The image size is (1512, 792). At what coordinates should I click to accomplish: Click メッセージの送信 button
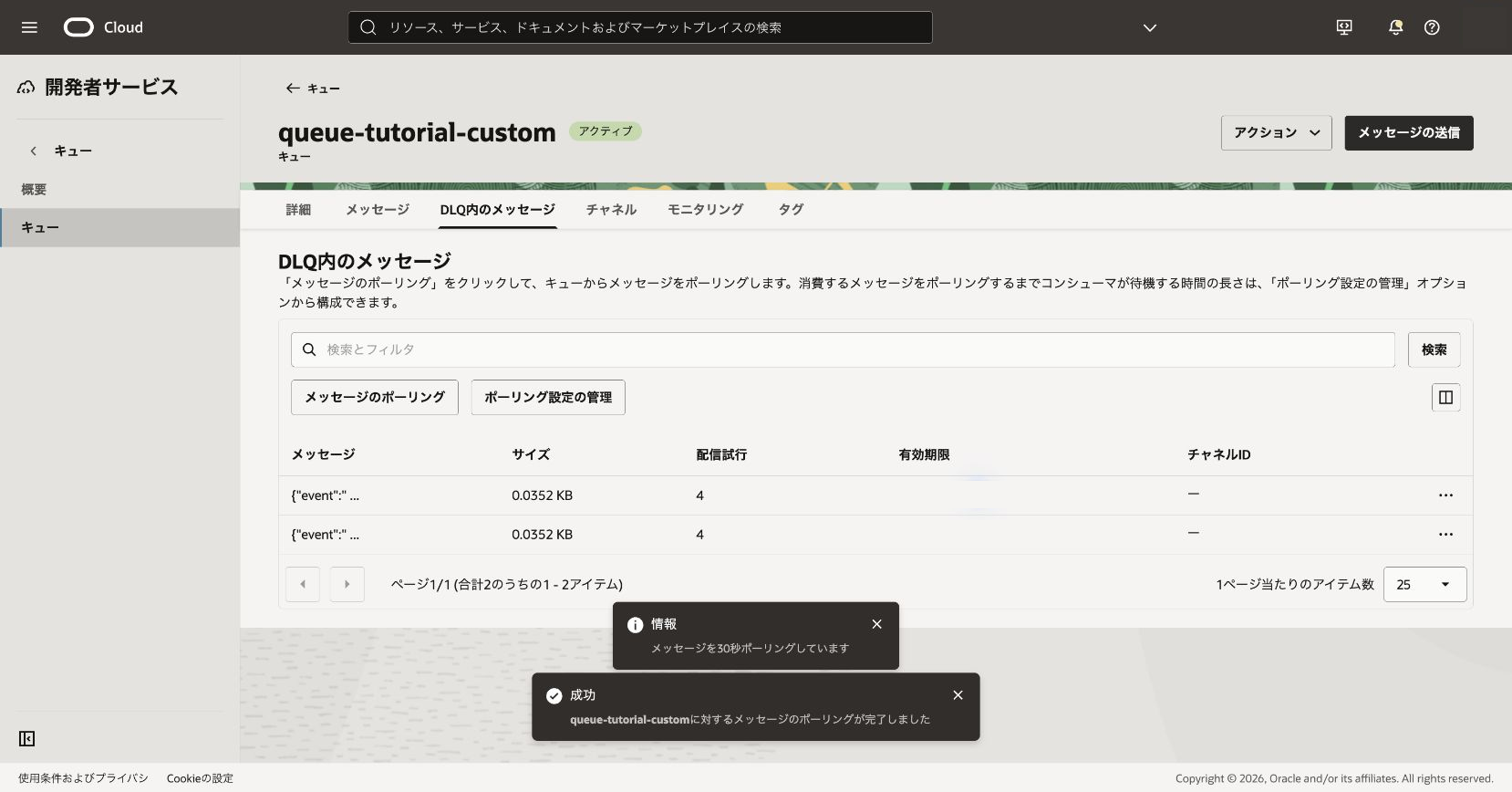[x=1408, y=133]
